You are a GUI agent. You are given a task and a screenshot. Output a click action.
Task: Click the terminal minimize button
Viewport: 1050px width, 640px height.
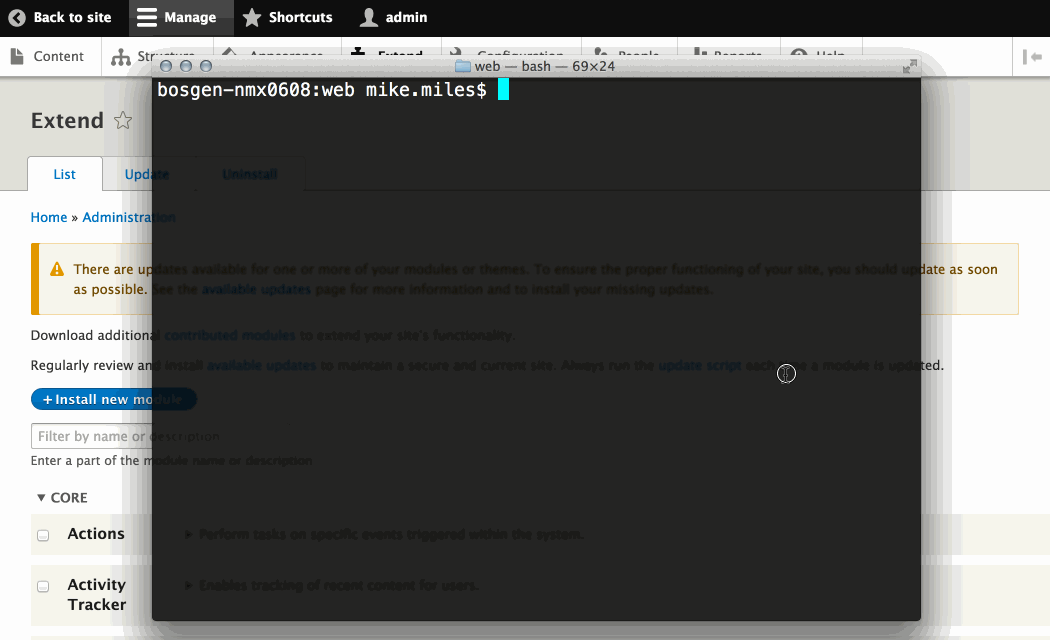coord(186,66)
